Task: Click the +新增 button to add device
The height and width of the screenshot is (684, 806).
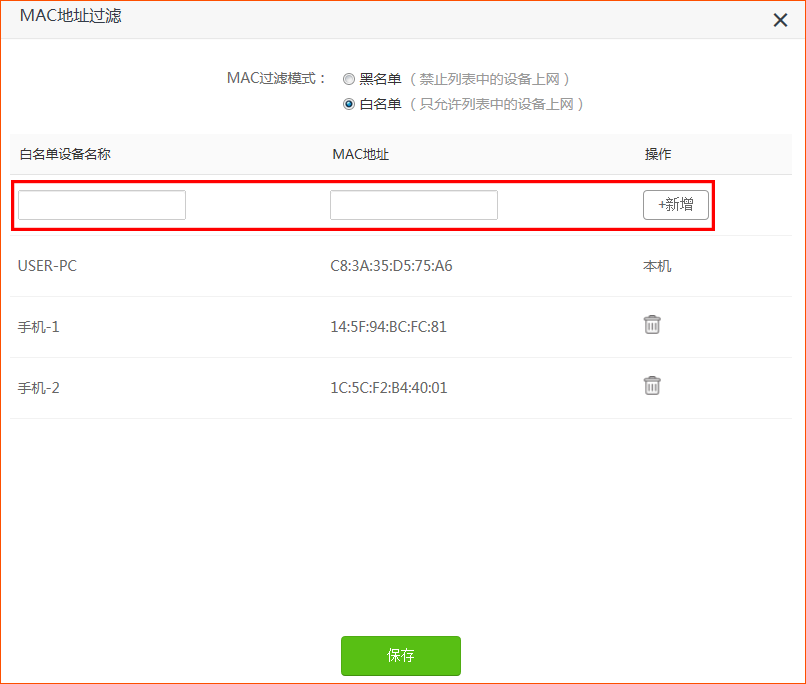Action: (675, 204)
